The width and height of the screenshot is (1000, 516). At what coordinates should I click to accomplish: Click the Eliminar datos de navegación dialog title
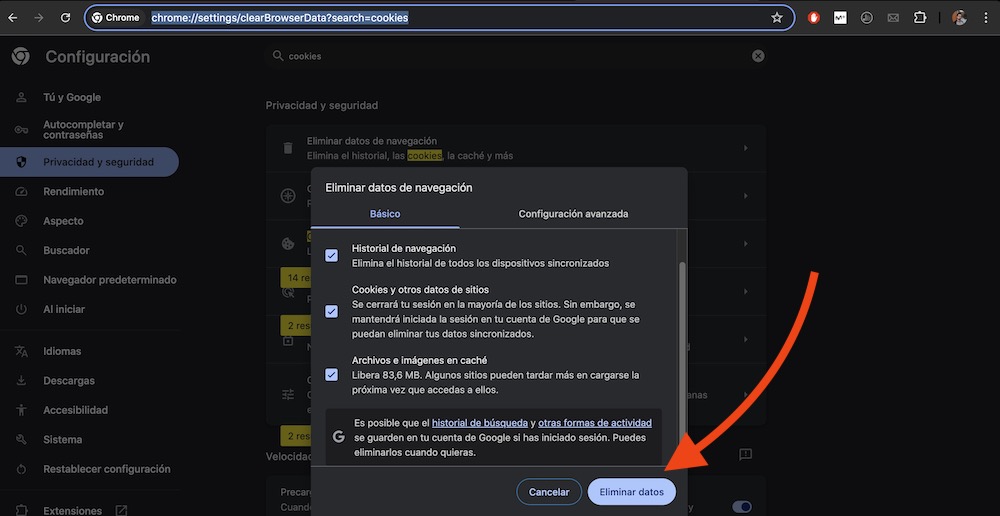tap(399, 188)
